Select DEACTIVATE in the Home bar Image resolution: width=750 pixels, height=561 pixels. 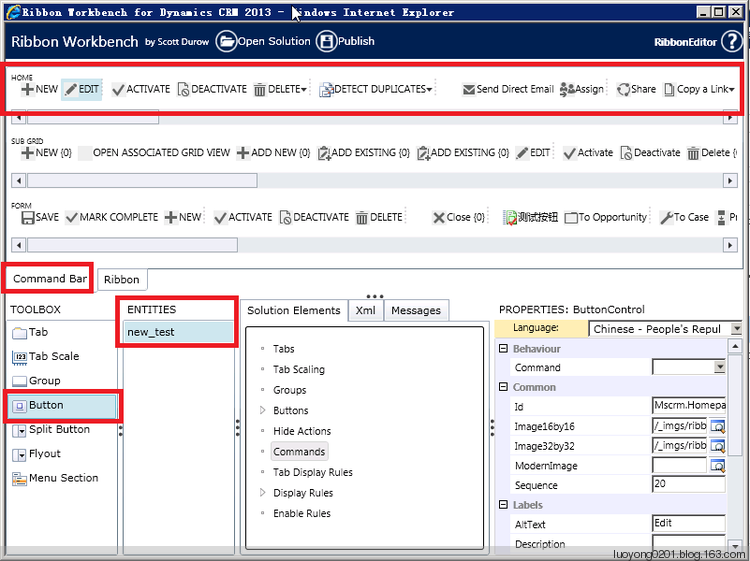[x=212, y=89]
